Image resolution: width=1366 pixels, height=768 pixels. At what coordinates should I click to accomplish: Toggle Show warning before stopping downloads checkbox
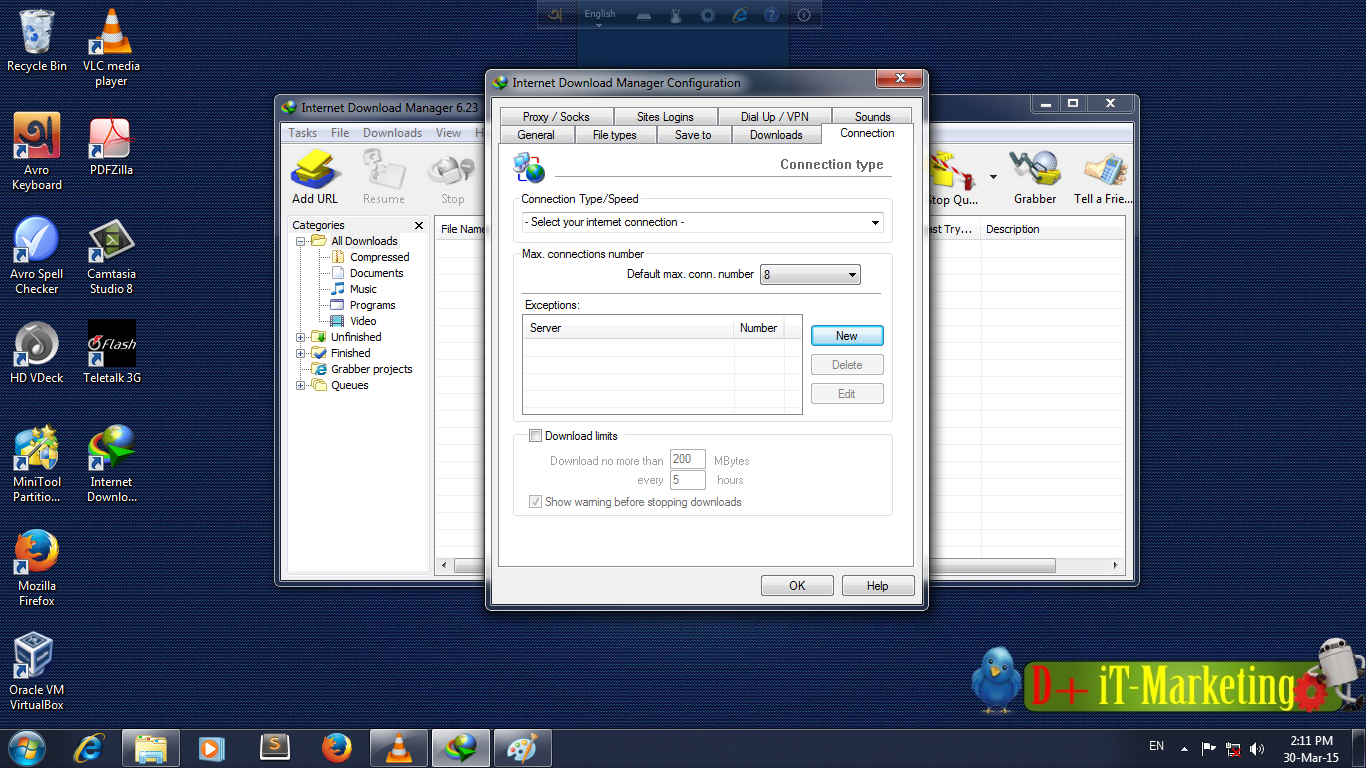535,502
